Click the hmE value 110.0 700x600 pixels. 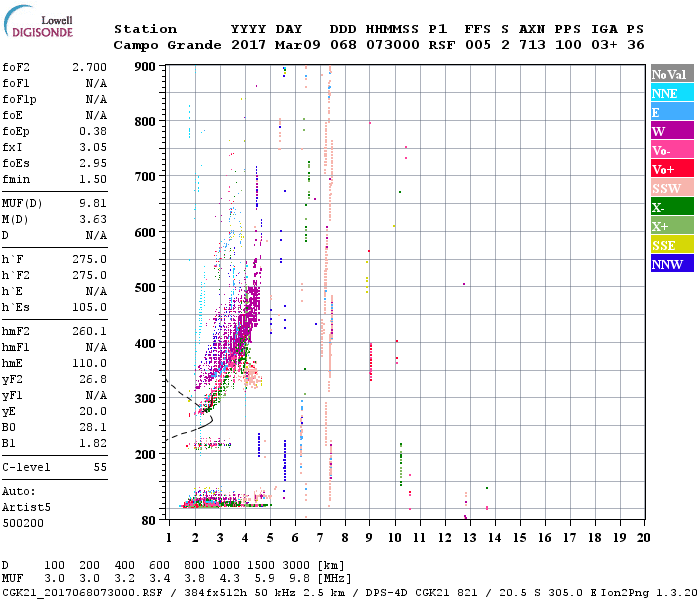click(x=89, y=364)
